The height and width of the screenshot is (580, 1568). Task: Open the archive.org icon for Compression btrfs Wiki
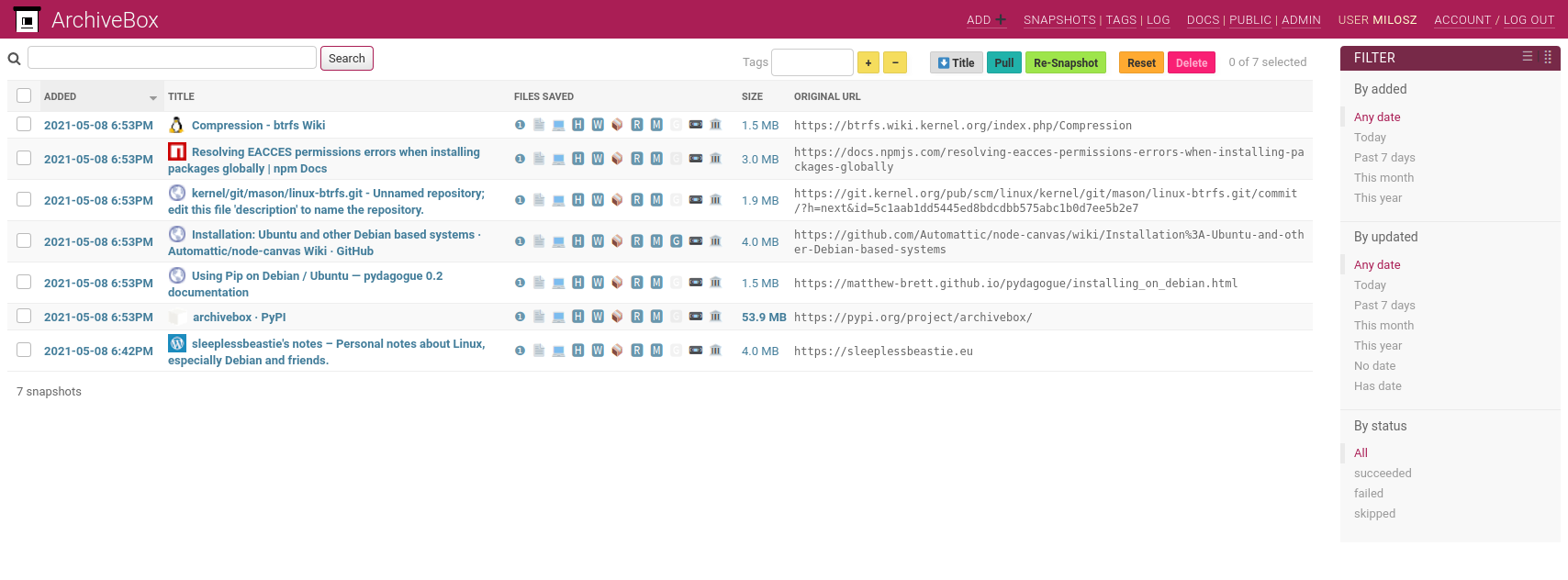pyautogui.click(x=716, y=125)
